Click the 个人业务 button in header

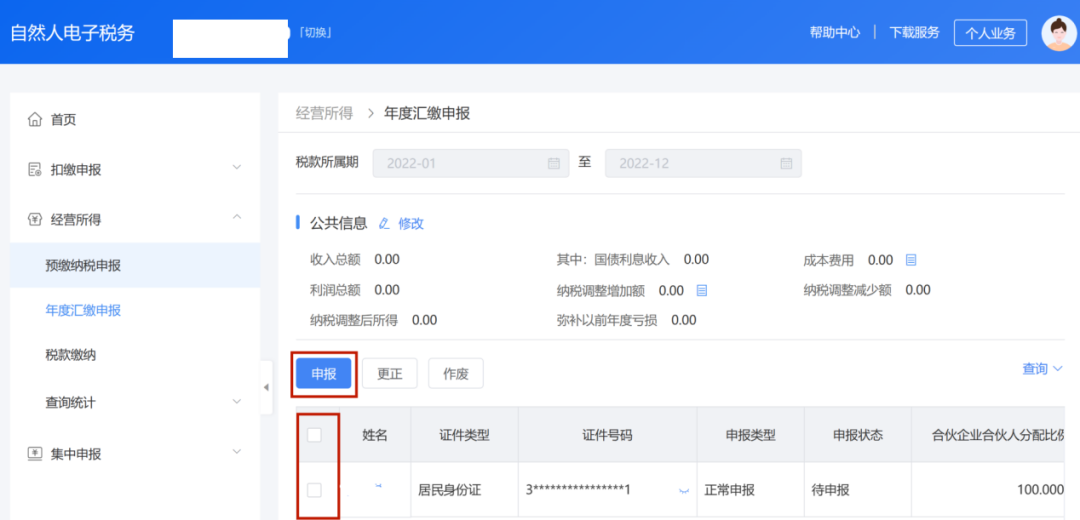click(x=990, y=33)
